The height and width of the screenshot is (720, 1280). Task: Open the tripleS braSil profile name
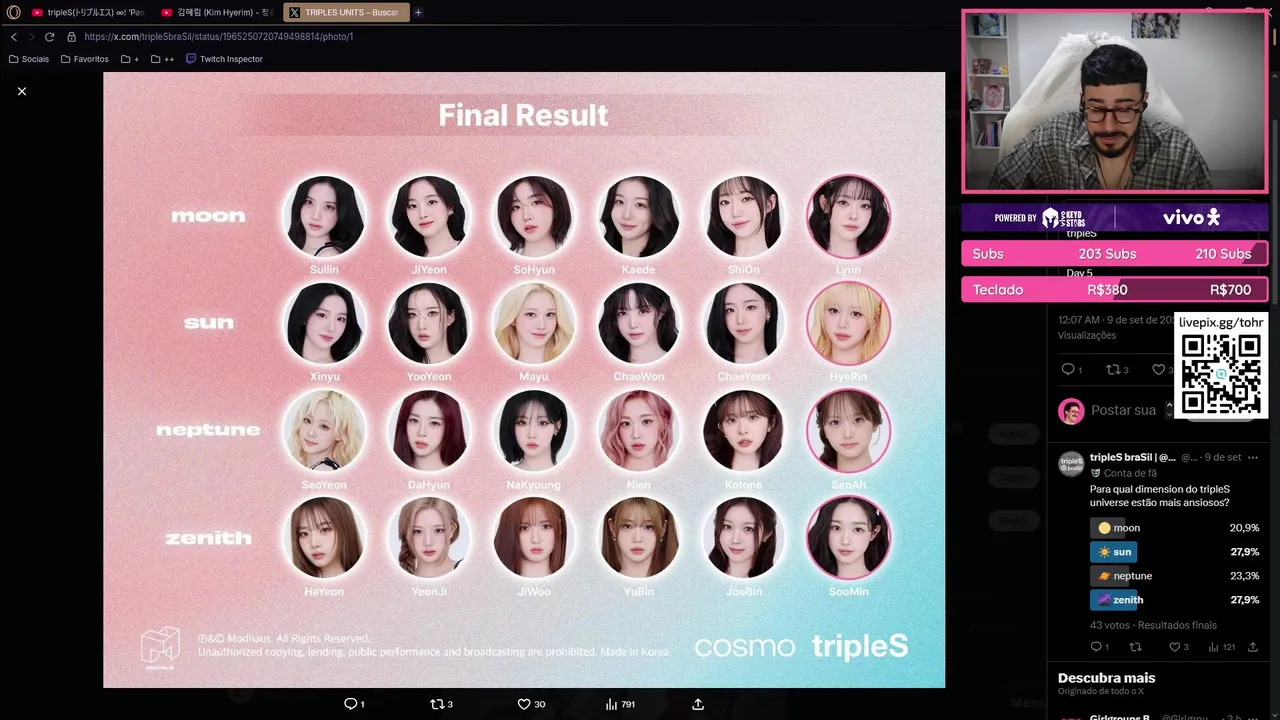(1132, 457)
